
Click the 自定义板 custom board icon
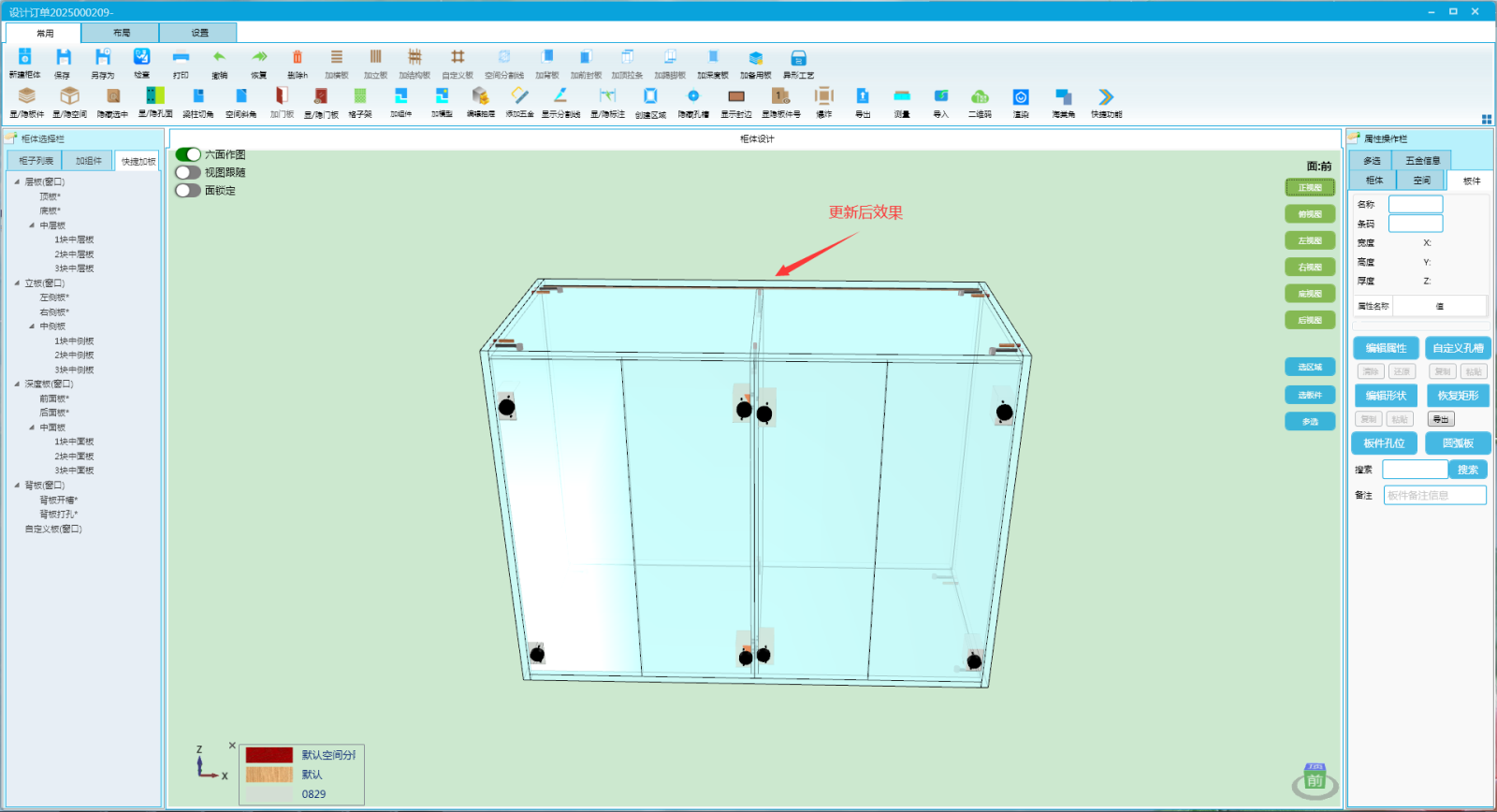[x=458, y=58]
